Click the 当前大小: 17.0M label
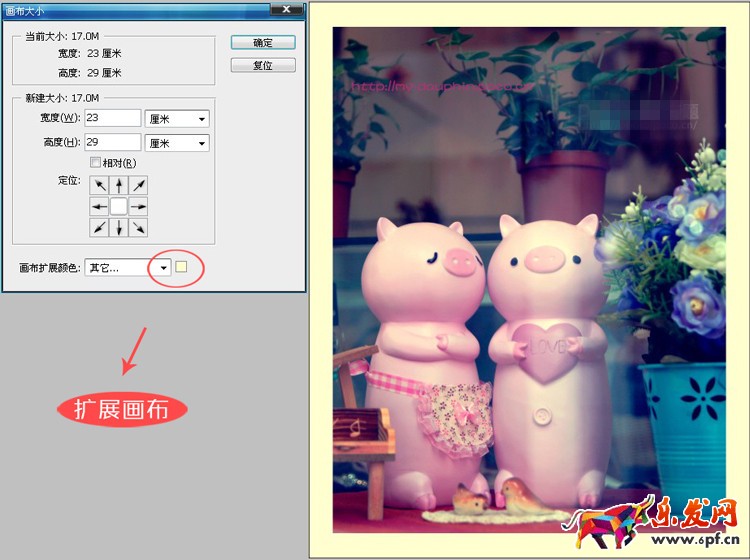Screen dimensions: 750x560 pyautogui.click(x=62, y=36)
